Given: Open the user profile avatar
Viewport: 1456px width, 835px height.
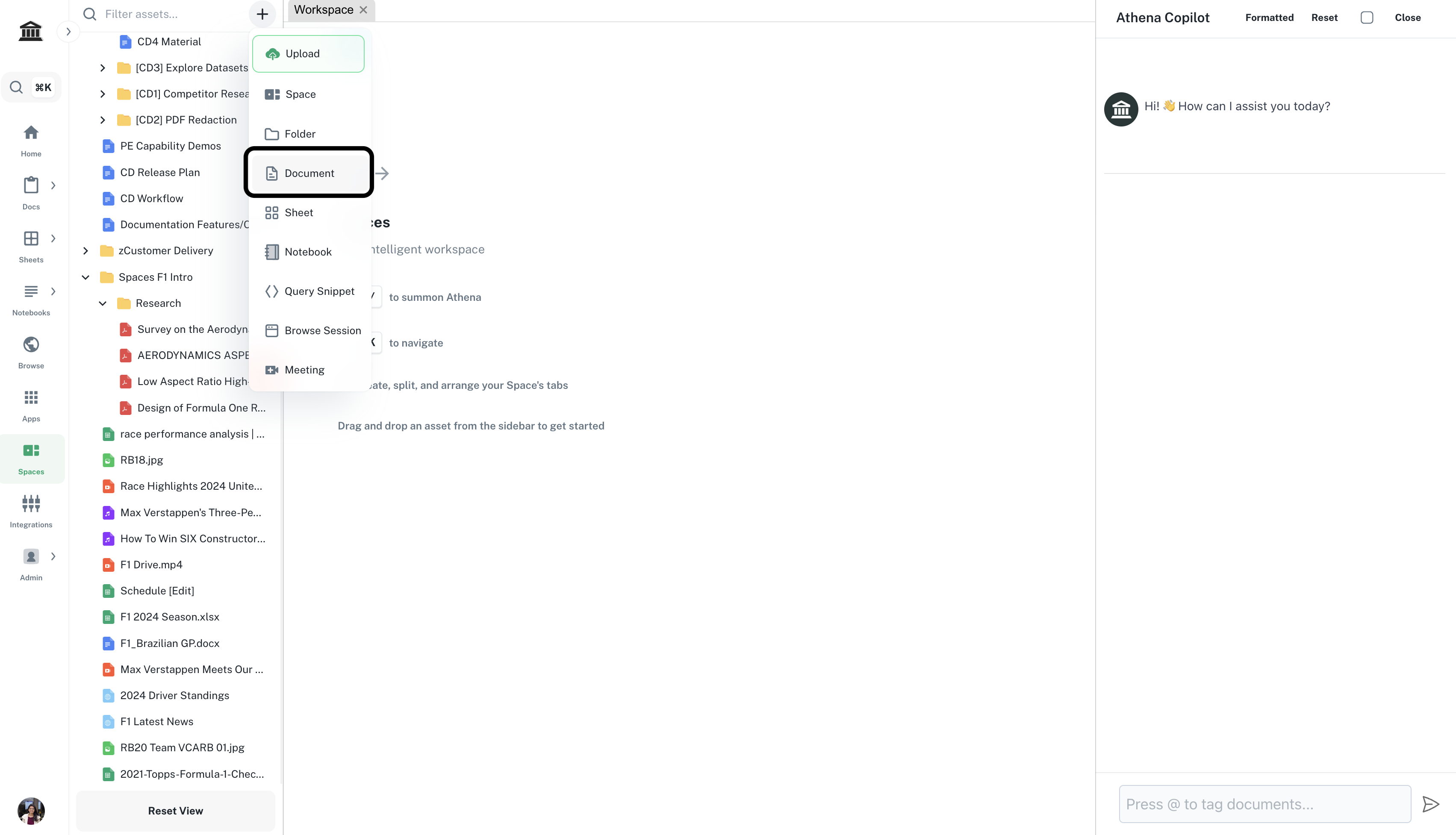Looking at the screenshot, I should (31, 810).
